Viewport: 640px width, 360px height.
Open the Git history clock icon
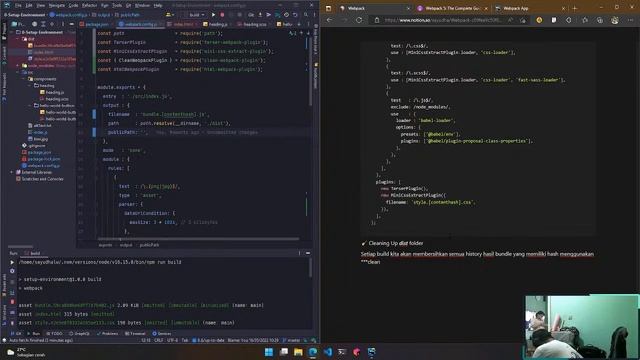[x=286, y=15]
